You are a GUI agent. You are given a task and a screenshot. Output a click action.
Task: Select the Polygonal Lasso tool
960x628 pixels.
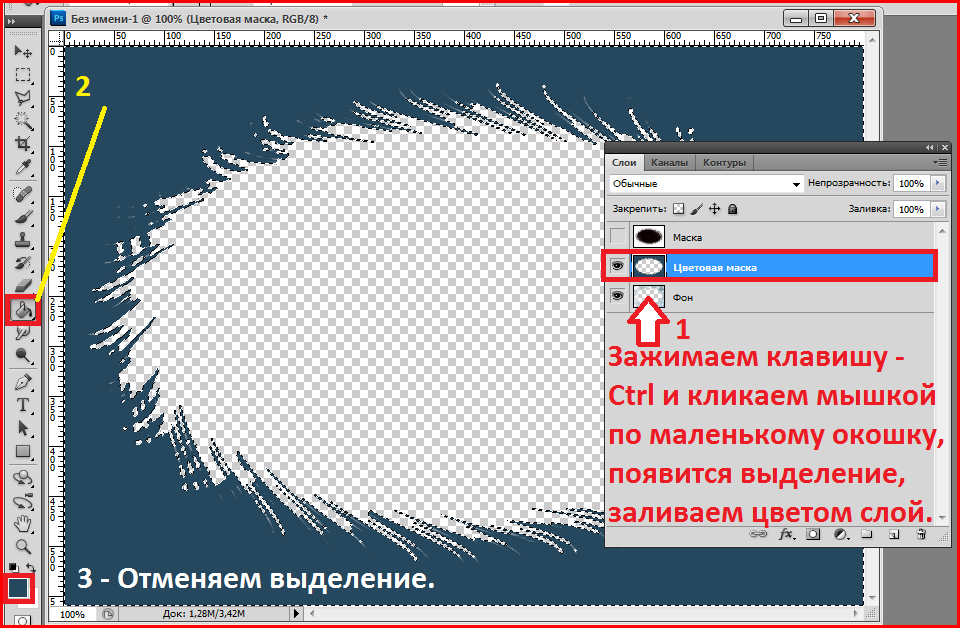point(23,98)
